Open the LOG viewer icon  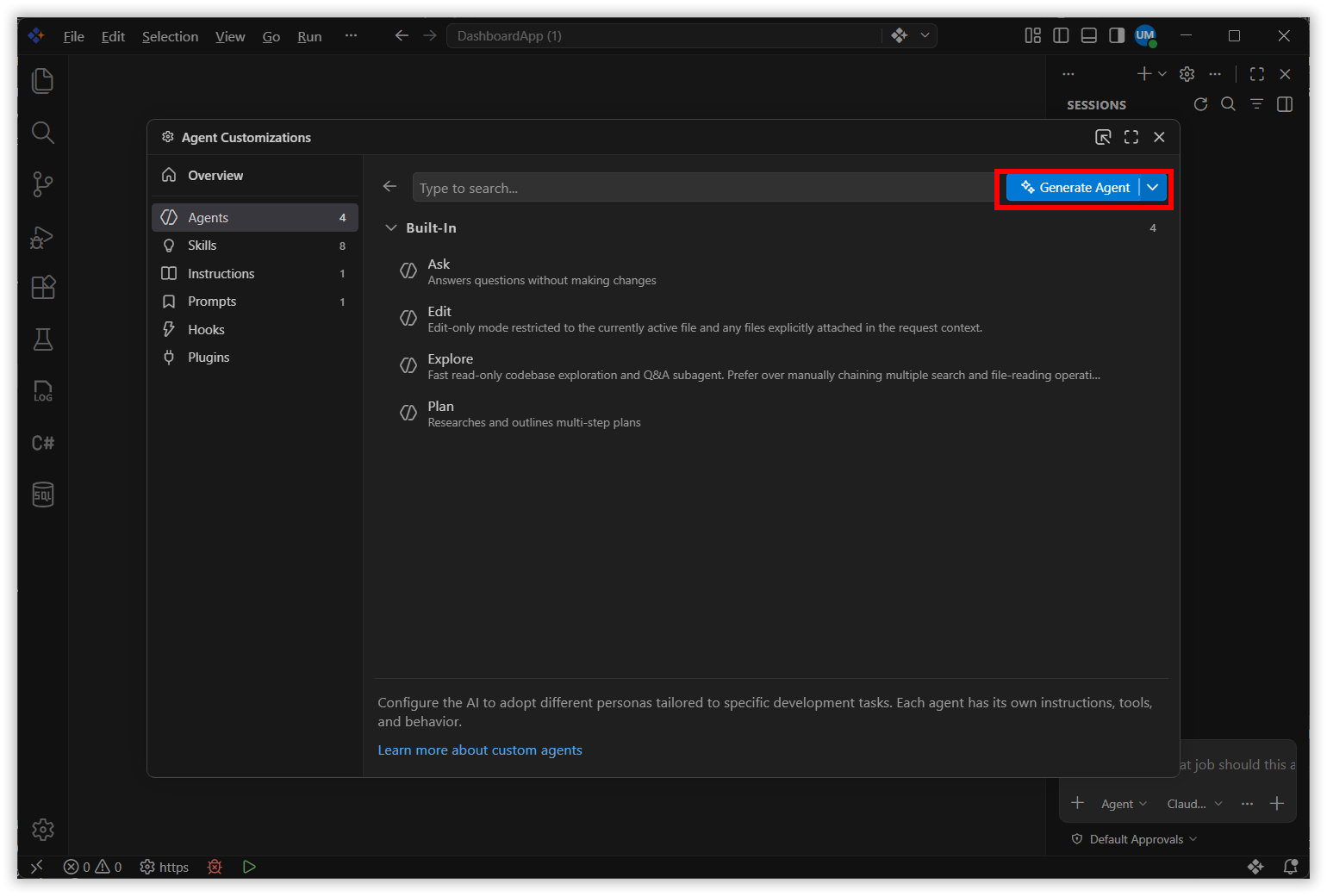pos(42,391)
